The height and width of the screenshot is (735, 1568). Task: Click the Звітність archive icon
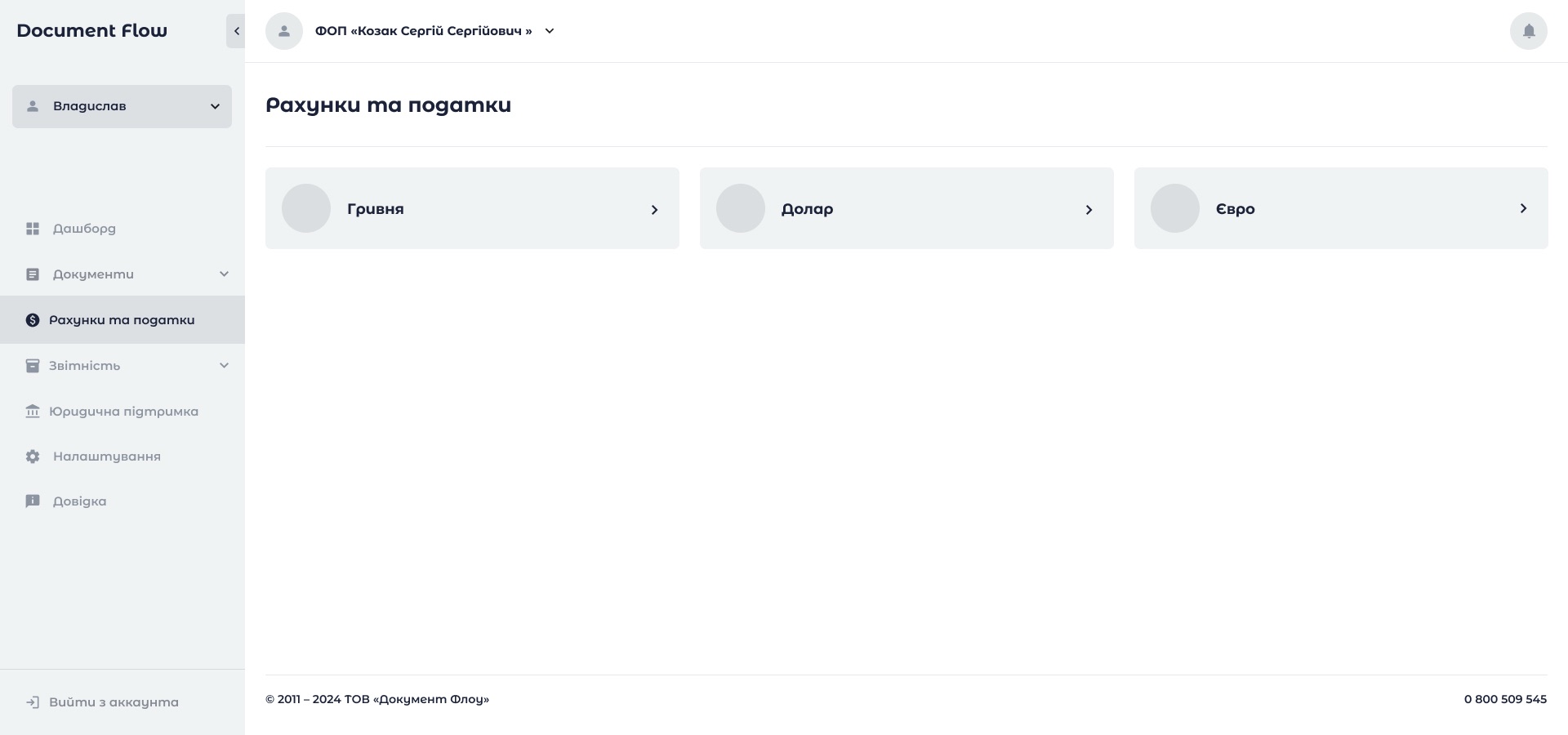pos(33,366)
